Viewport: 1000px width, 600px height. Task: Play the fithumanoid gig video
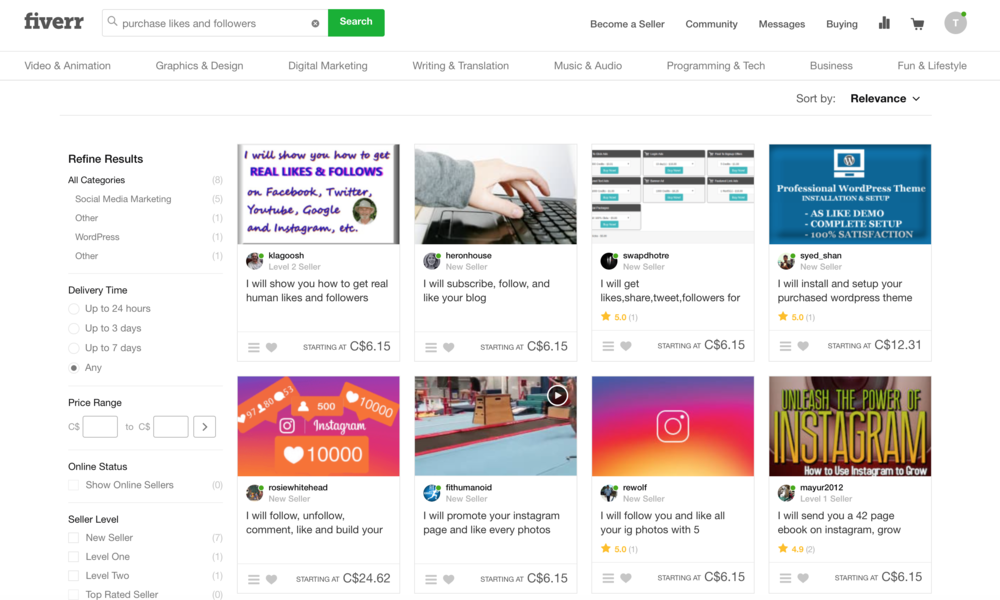pyautogui.click(x=557, y=395)
